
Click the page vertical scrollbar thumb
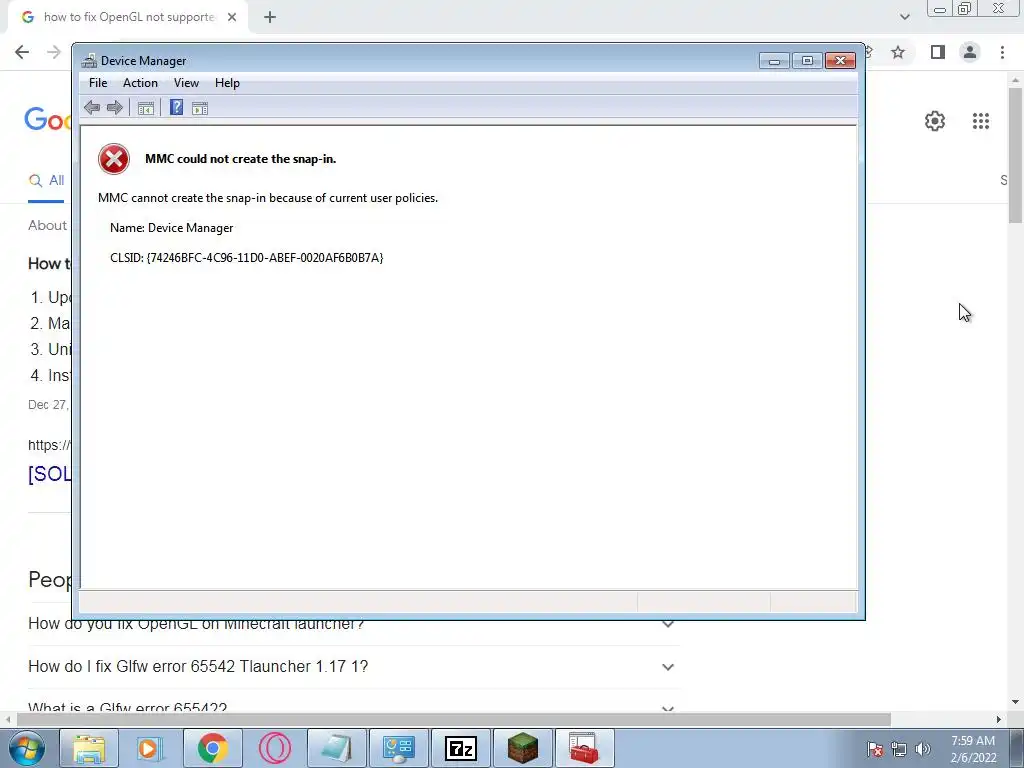pyautogui.click(x=1015, y=155)
